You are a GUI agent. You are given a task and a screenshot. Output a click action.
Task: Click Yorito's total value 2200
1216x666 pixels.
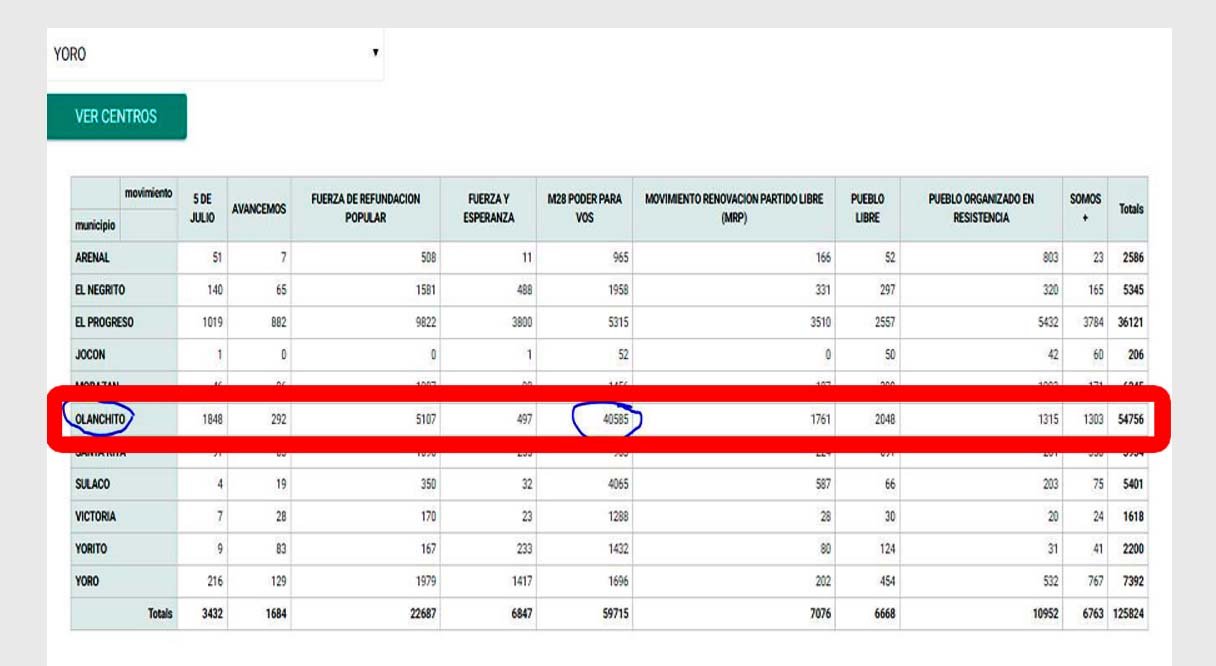1133,548
